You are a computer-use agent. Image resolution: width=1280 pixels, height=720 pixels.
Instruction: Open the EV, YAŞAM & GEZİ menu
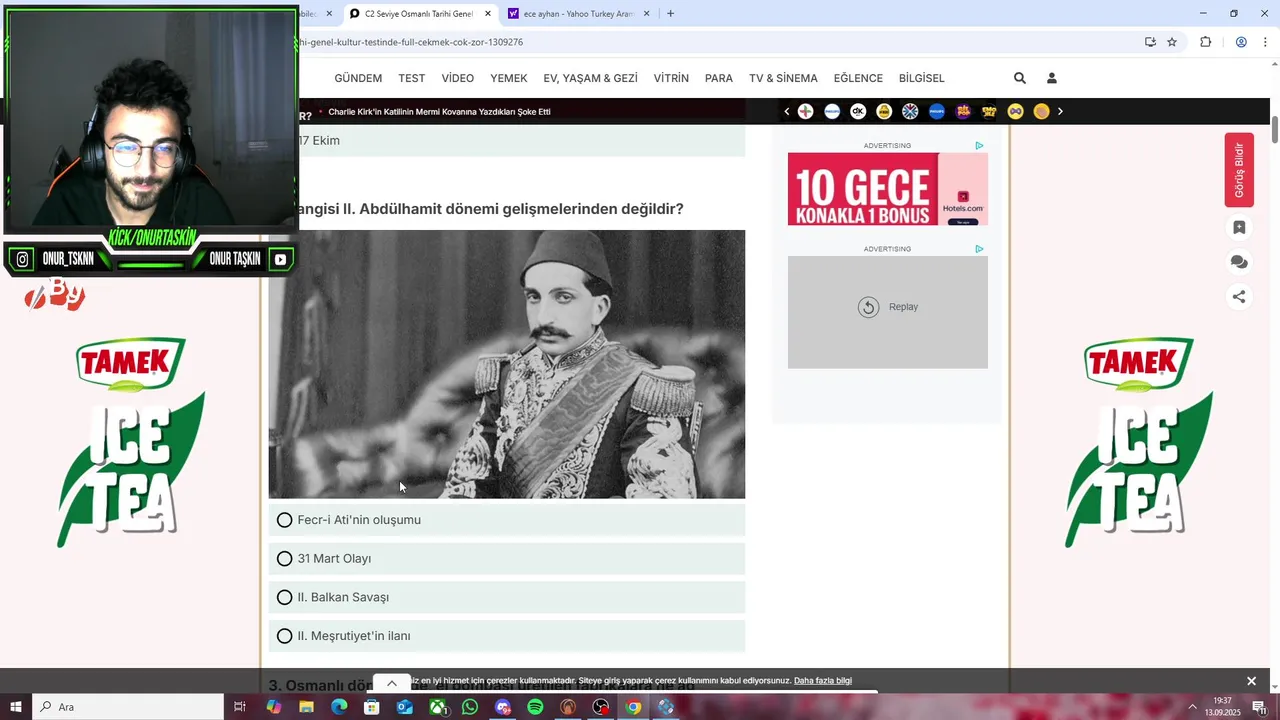coord(590,78)
